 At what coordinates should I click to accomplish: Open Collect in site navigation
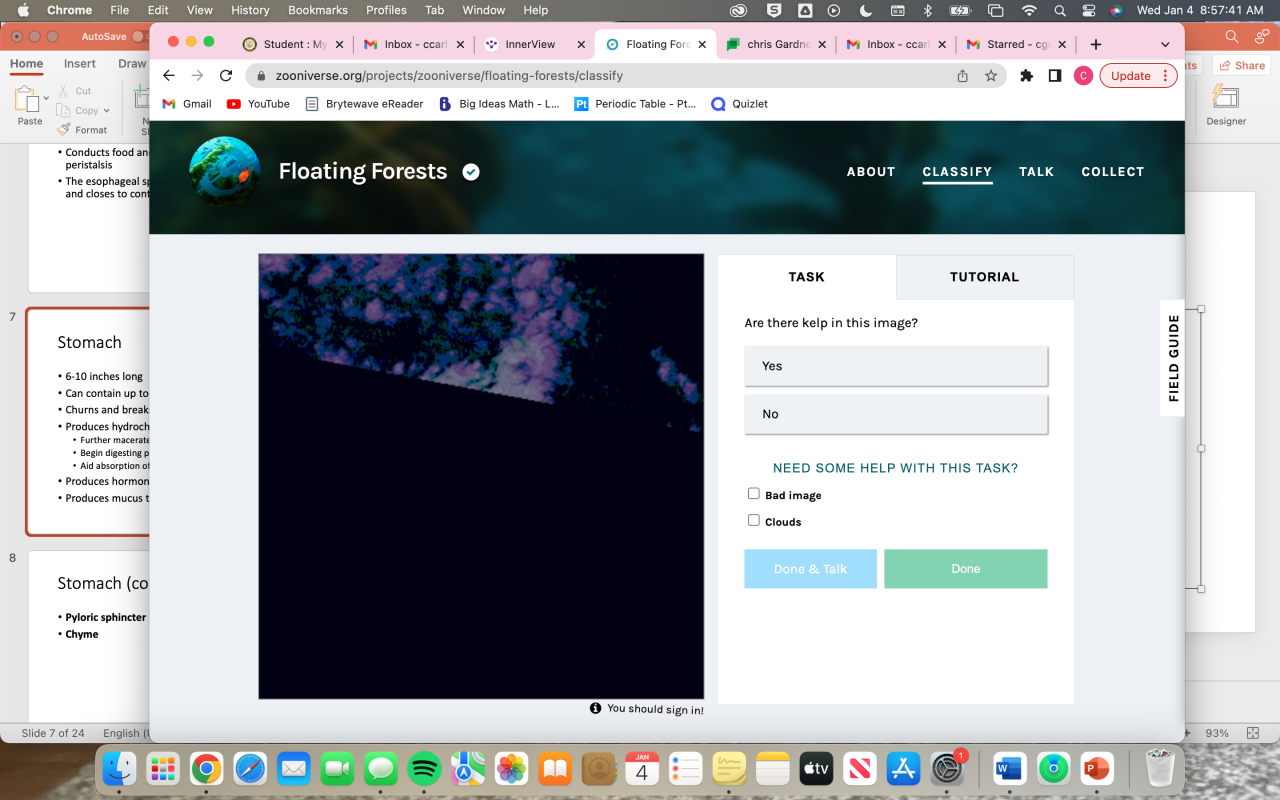point(1113,172)
